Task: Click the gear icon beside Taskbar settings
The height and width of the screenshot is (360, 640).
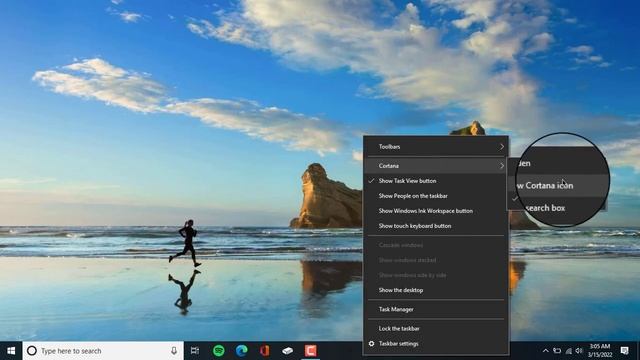Action: pos(371,344)
